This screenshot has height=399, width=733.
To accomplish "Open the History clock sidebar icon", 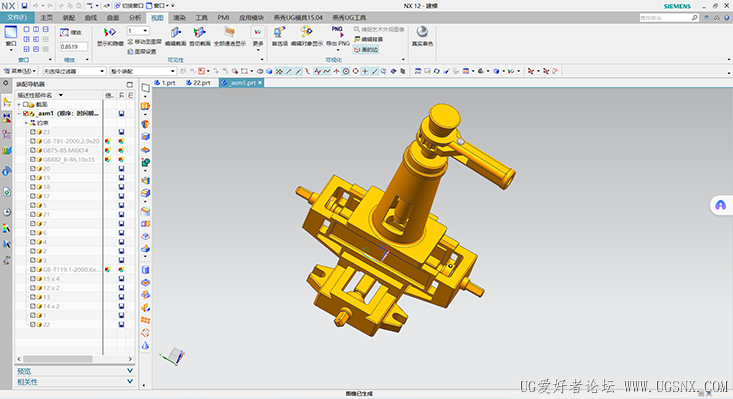I will click(x=7, y=212).
